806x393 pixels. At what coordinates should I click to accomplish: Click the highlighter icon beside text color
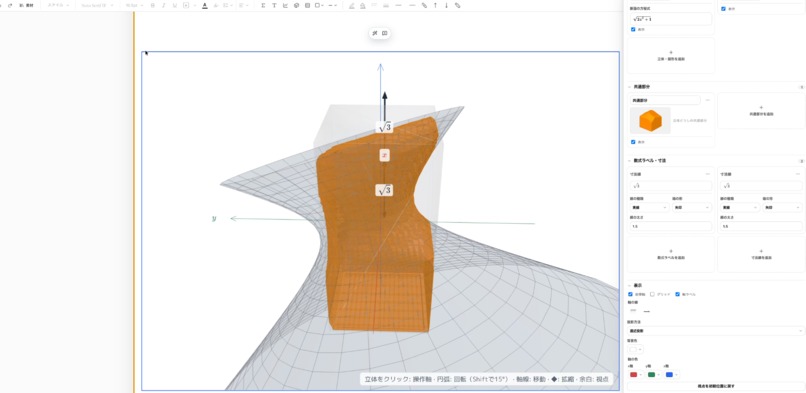tap(216, 5)
